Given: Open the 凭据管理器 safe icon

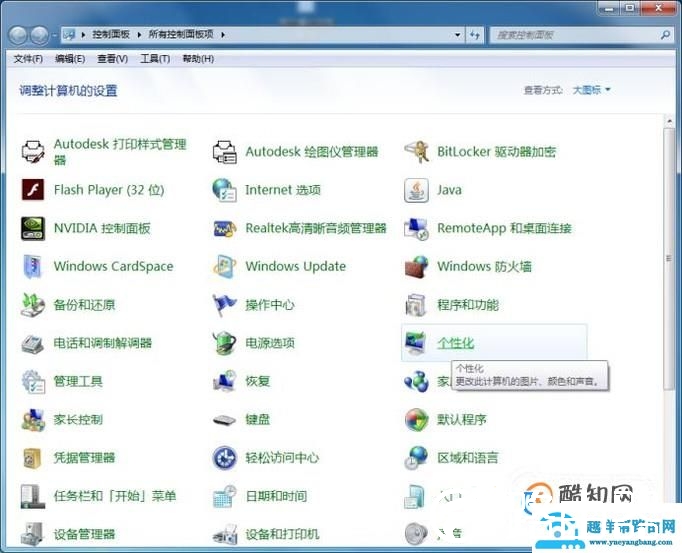Looking at the screenshot, I should pos(33,458).
